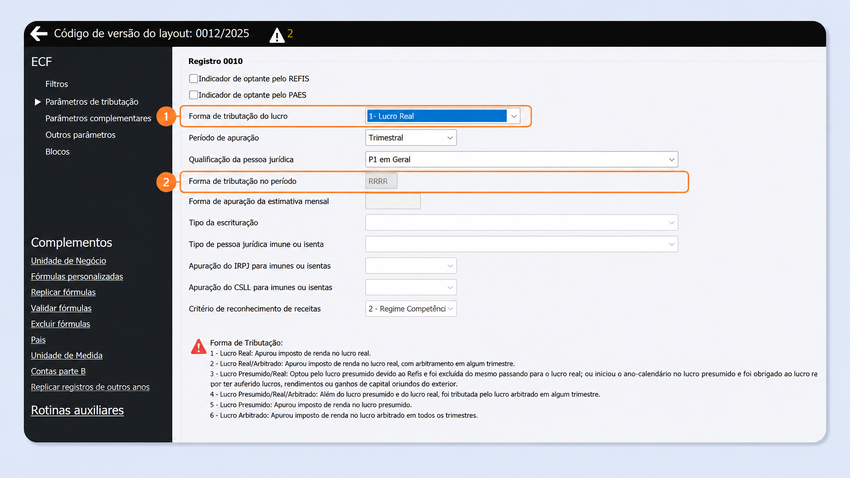Screen dimensions: 850x478
Task: Select Blocos in the sidebar
Action: 57,152
